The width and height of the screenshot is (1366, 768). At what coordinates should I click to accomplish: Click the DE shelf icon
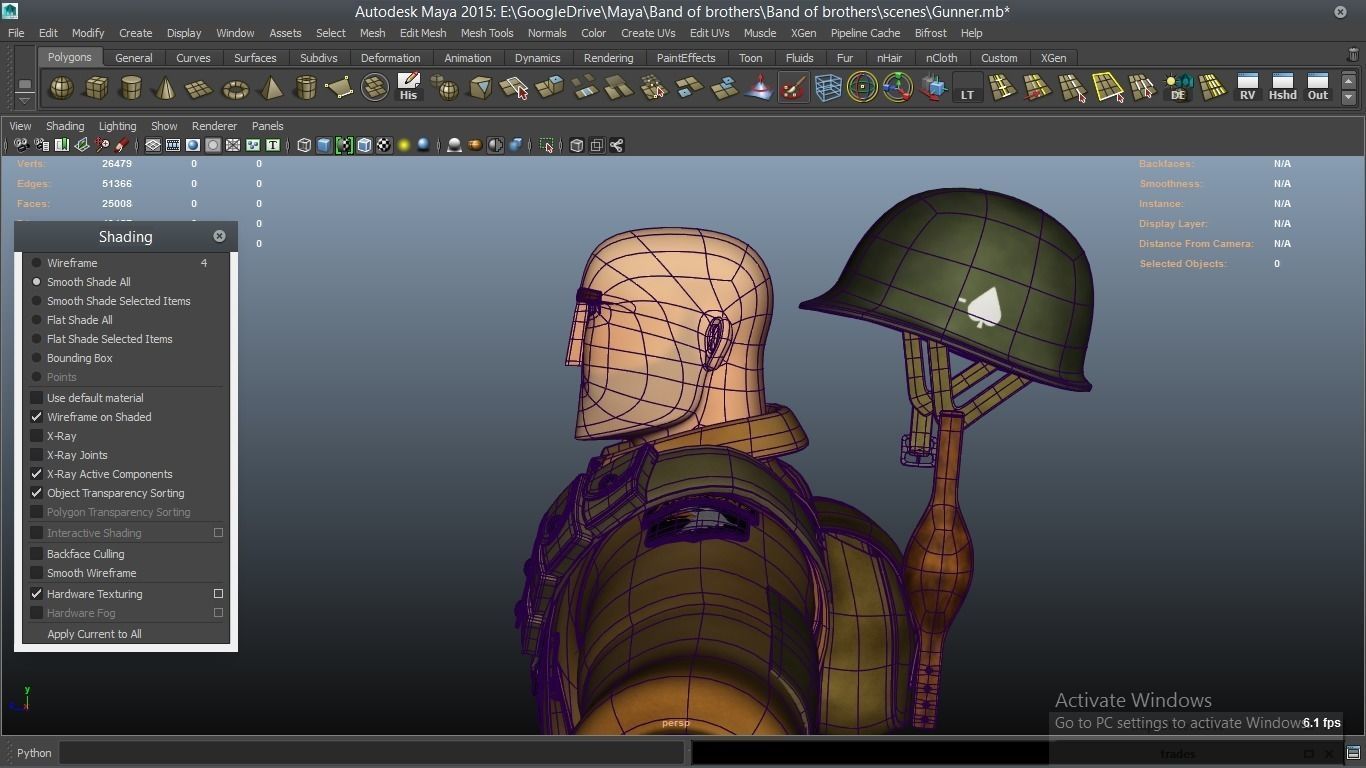coord(1178,88)
